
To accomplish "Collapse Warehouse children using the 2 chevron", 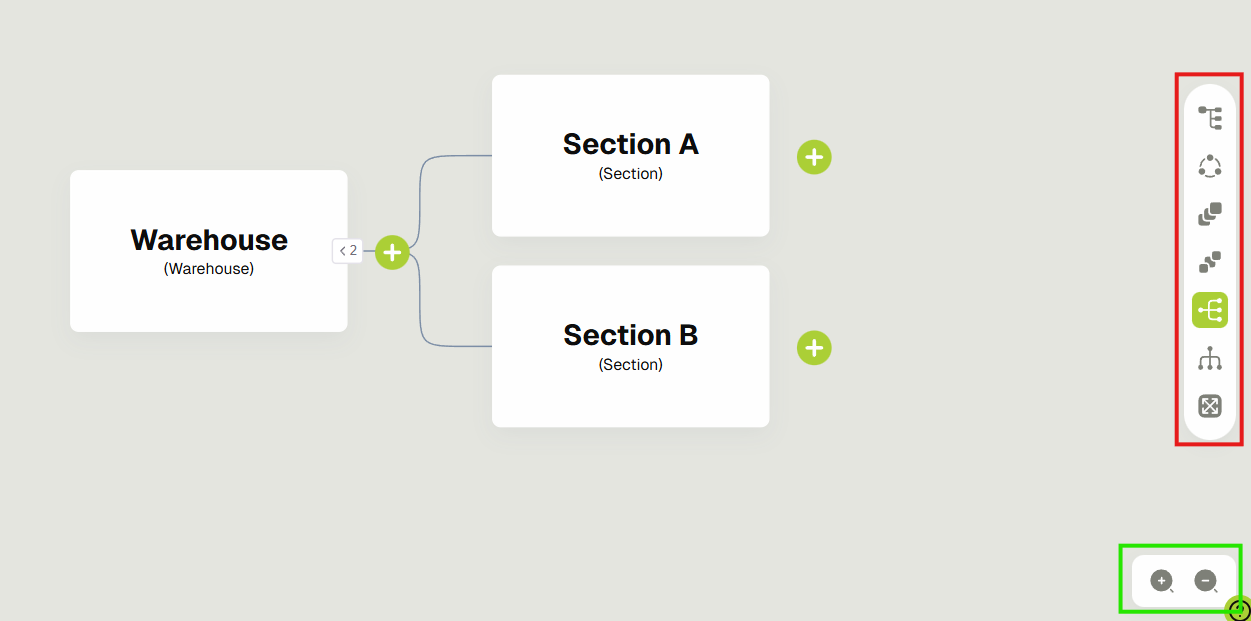I will (347, 251).
